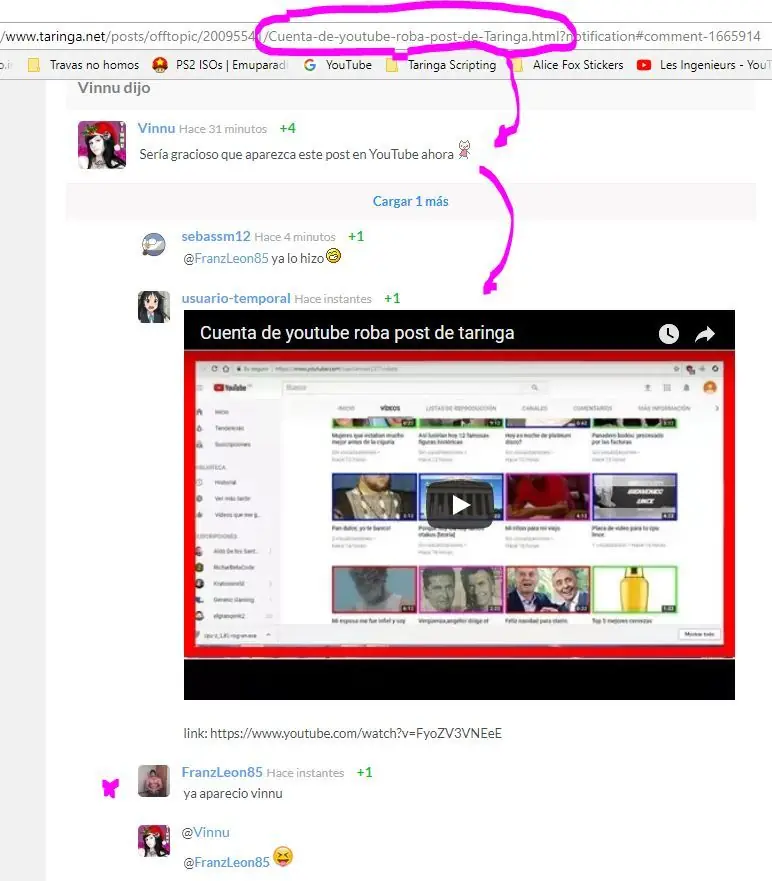Play the embedded YouTube video
This screenshot has height=881, width=772.
tap(460, 505)
